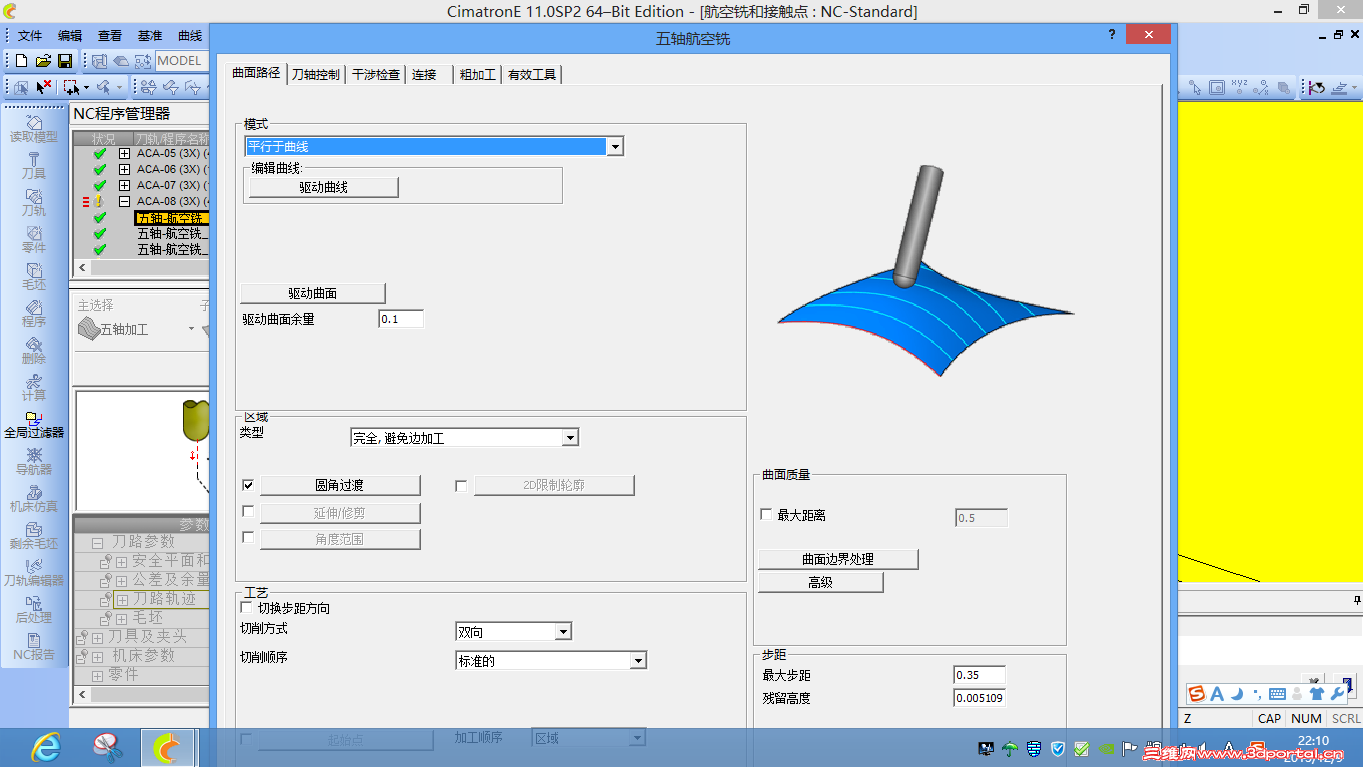Click the 驱动曲面 button
Screen dimensions: 1363x767
tap(313, 293)
